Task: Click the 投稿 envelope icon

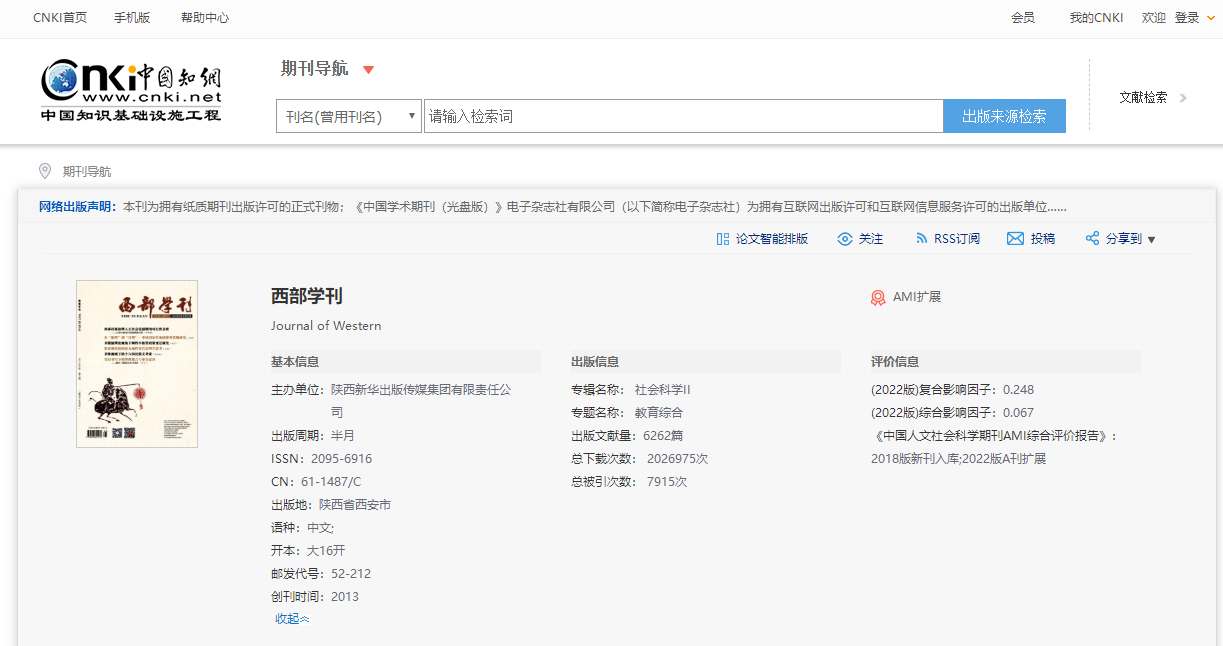Action: [x=1015, y=239]
